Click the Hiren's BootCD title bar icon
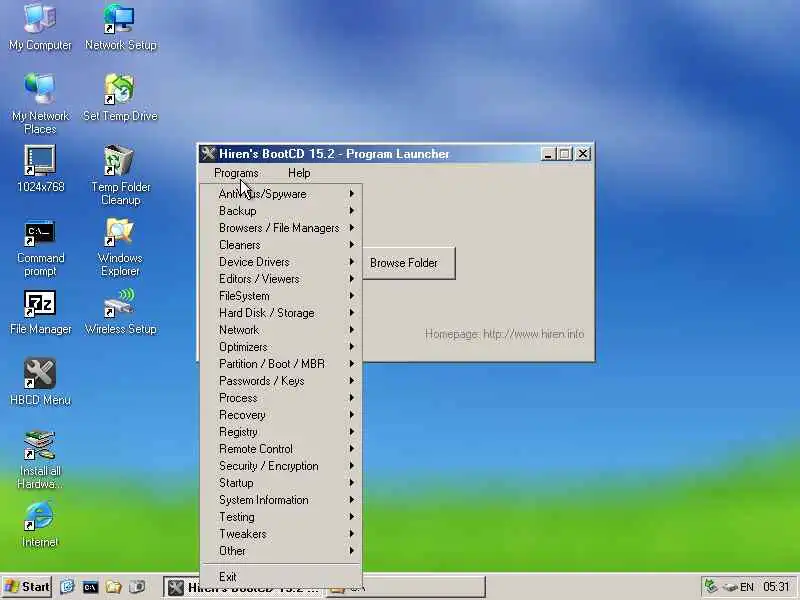The image size is (800, 600). [x=208, y=154]
